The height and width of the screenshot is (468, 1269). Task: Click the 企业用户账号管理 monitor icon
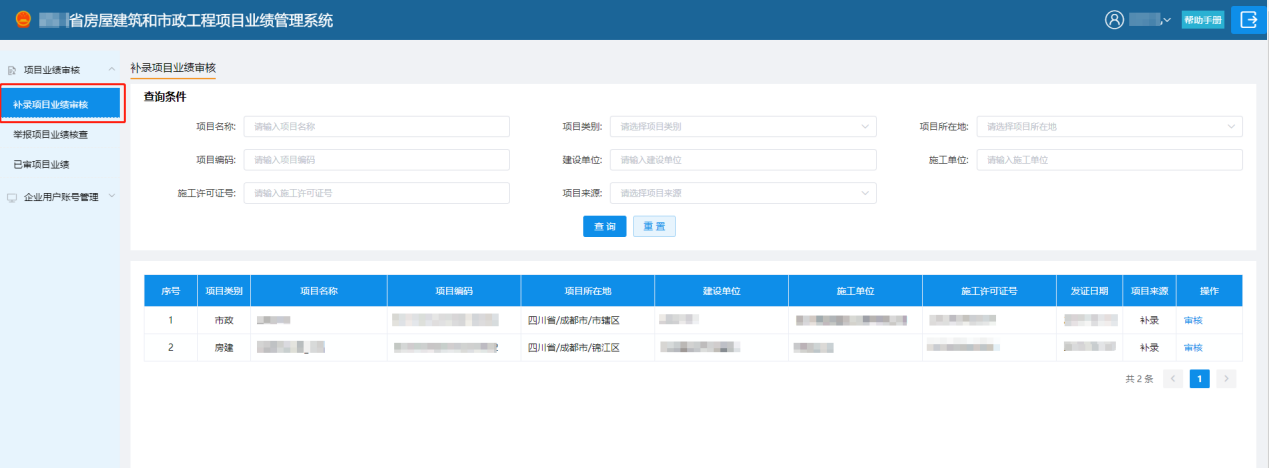12,197
